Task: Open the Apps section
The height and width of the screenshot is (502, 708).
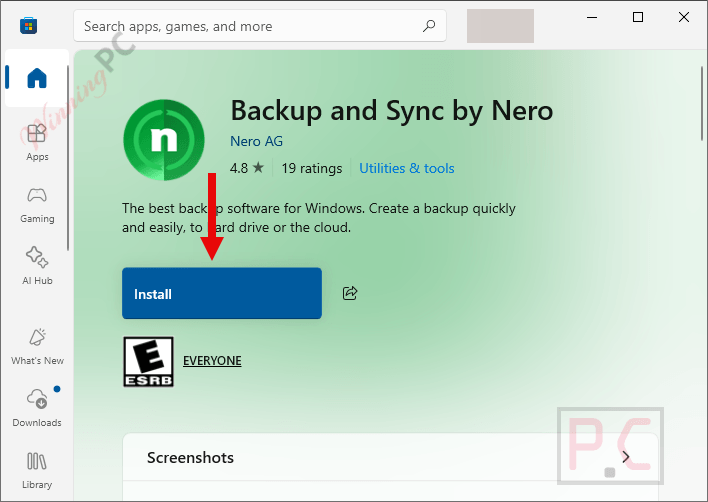Action: click(37, 143)
